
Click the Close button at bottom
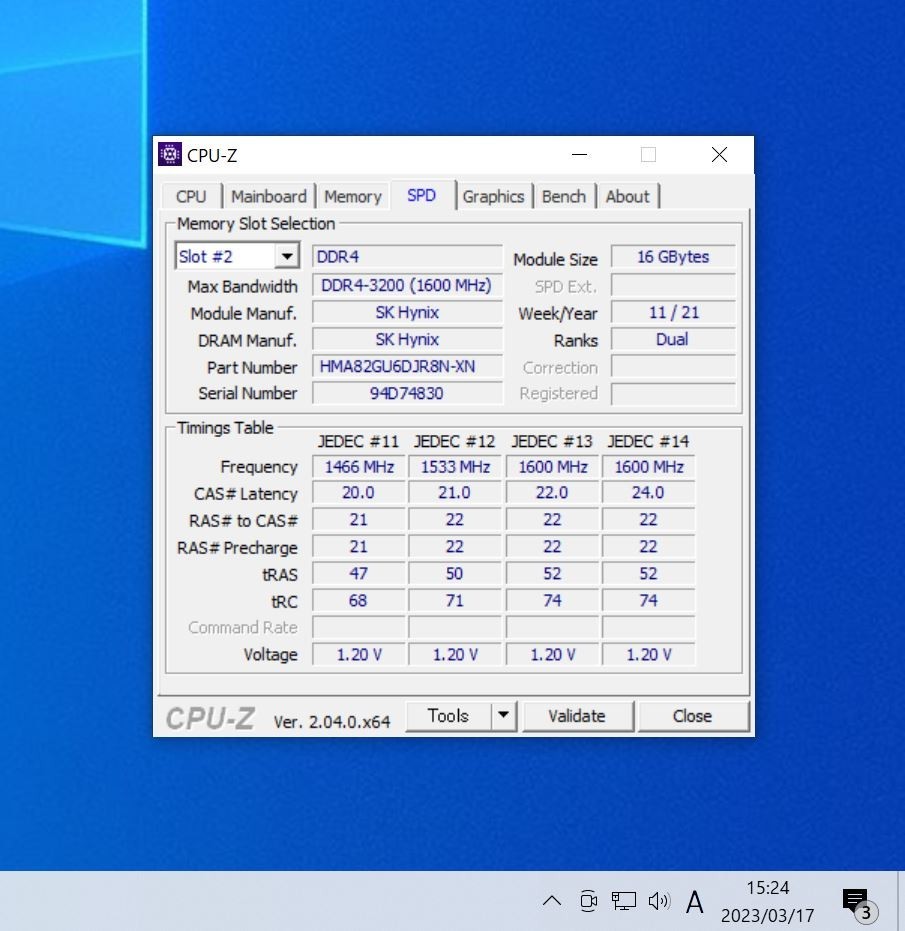click(692, 715)
